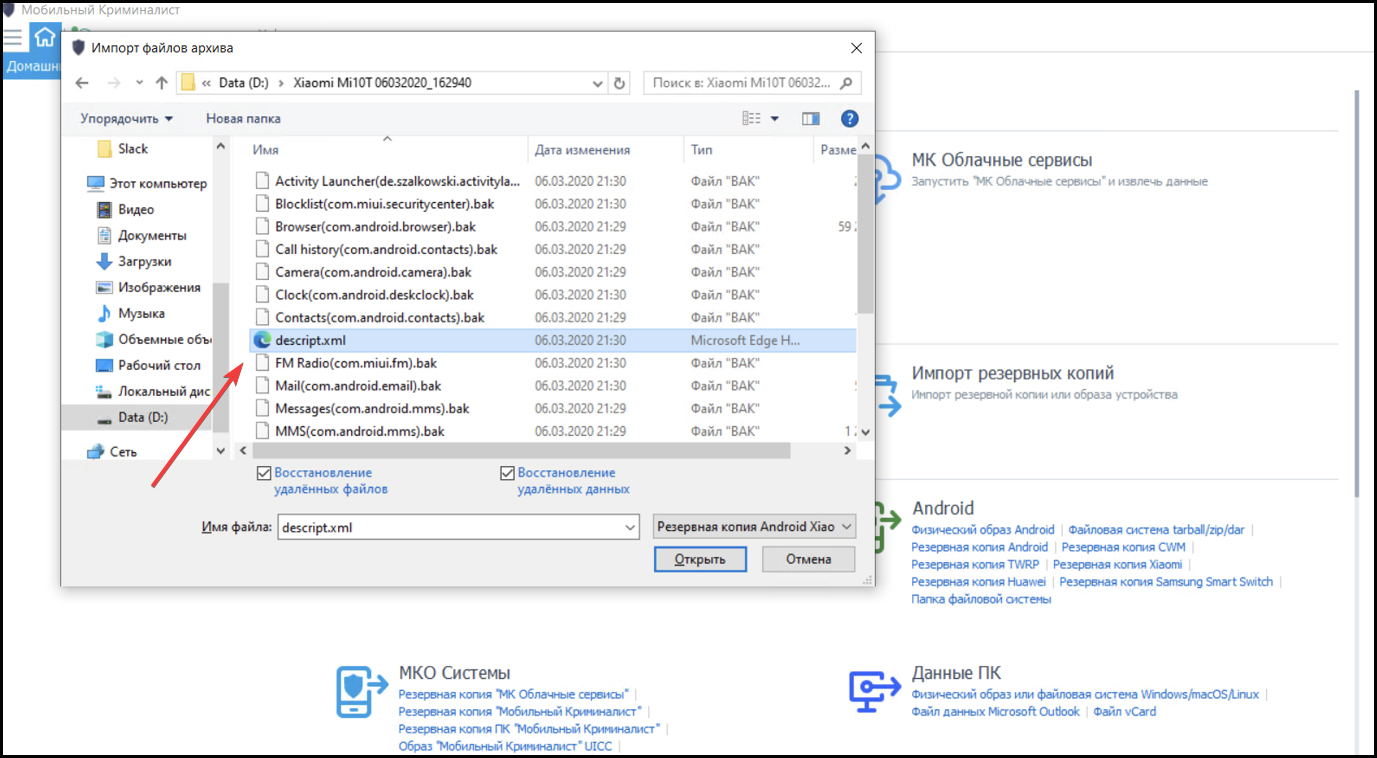Click the Новая папка button
Viewport: 1377px width, 758px height.
243,118
